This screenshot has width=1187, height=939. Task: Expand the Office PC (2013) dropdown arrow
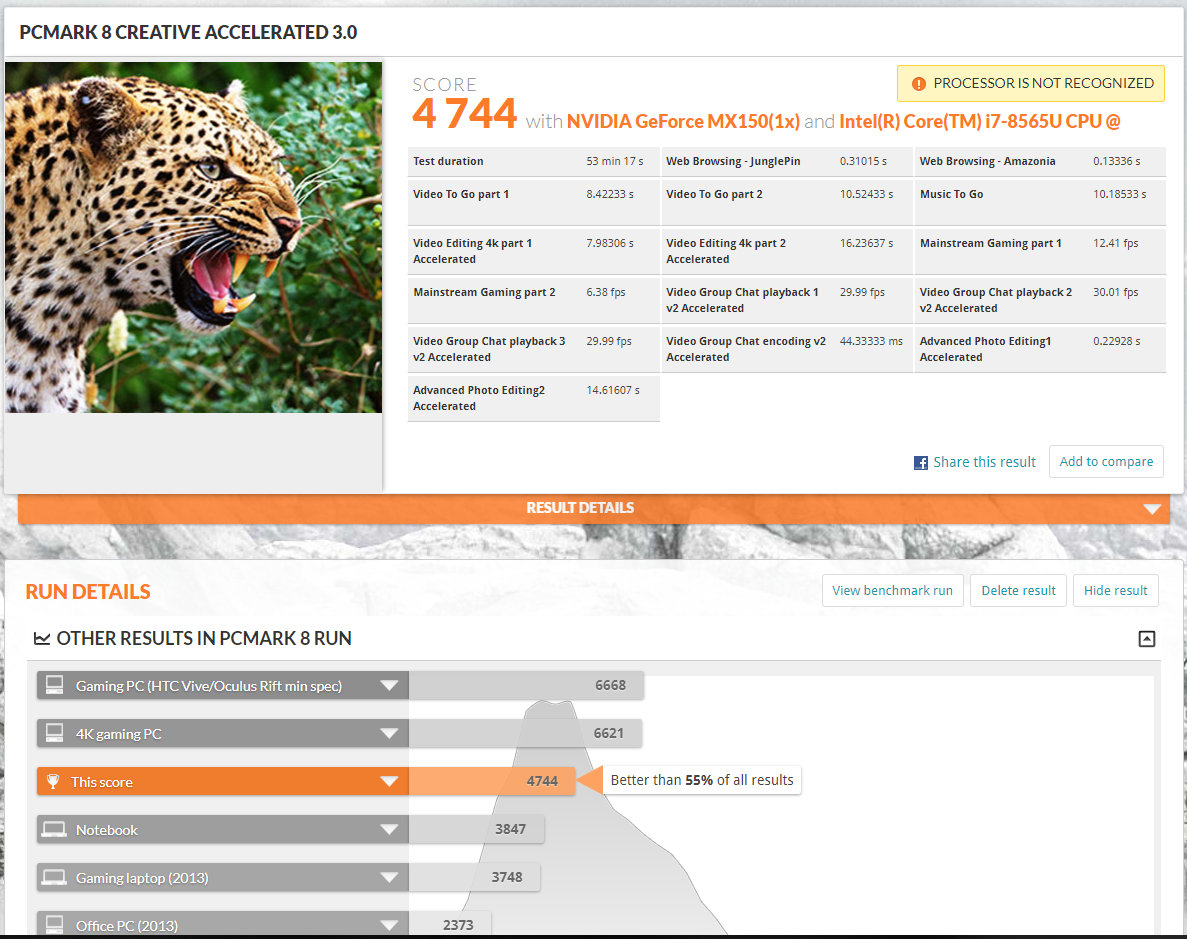coord(389,925)
